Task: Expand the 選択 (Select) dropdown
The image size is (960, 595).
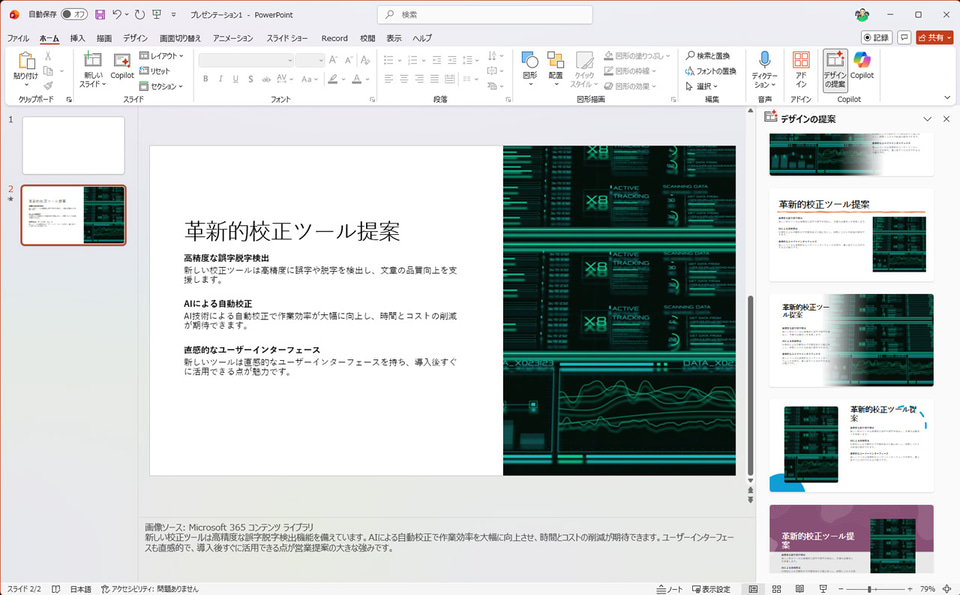Action: (702, 86)
